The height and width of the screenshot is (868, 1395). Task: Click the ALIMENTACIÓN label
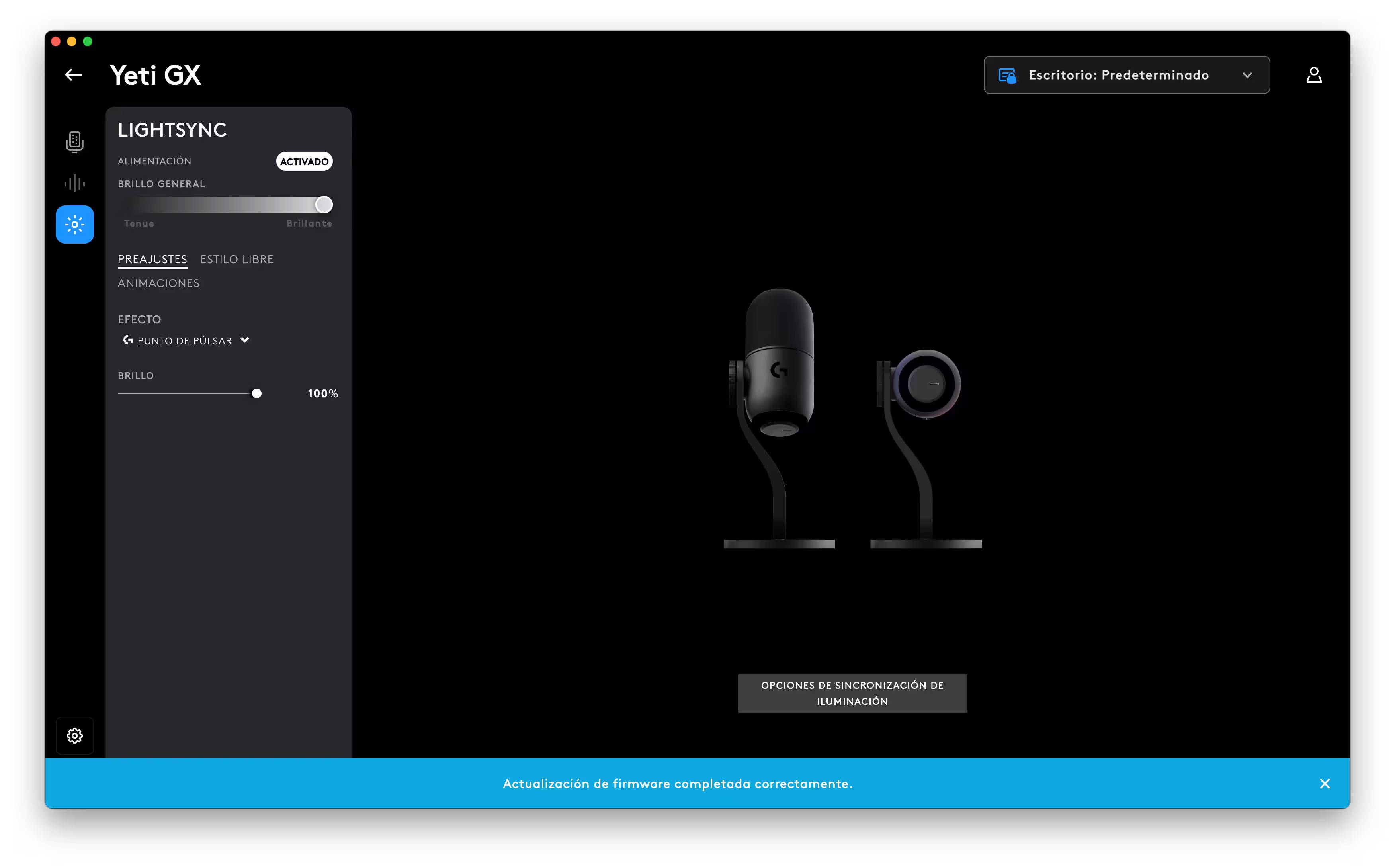(x=154, y=161)
